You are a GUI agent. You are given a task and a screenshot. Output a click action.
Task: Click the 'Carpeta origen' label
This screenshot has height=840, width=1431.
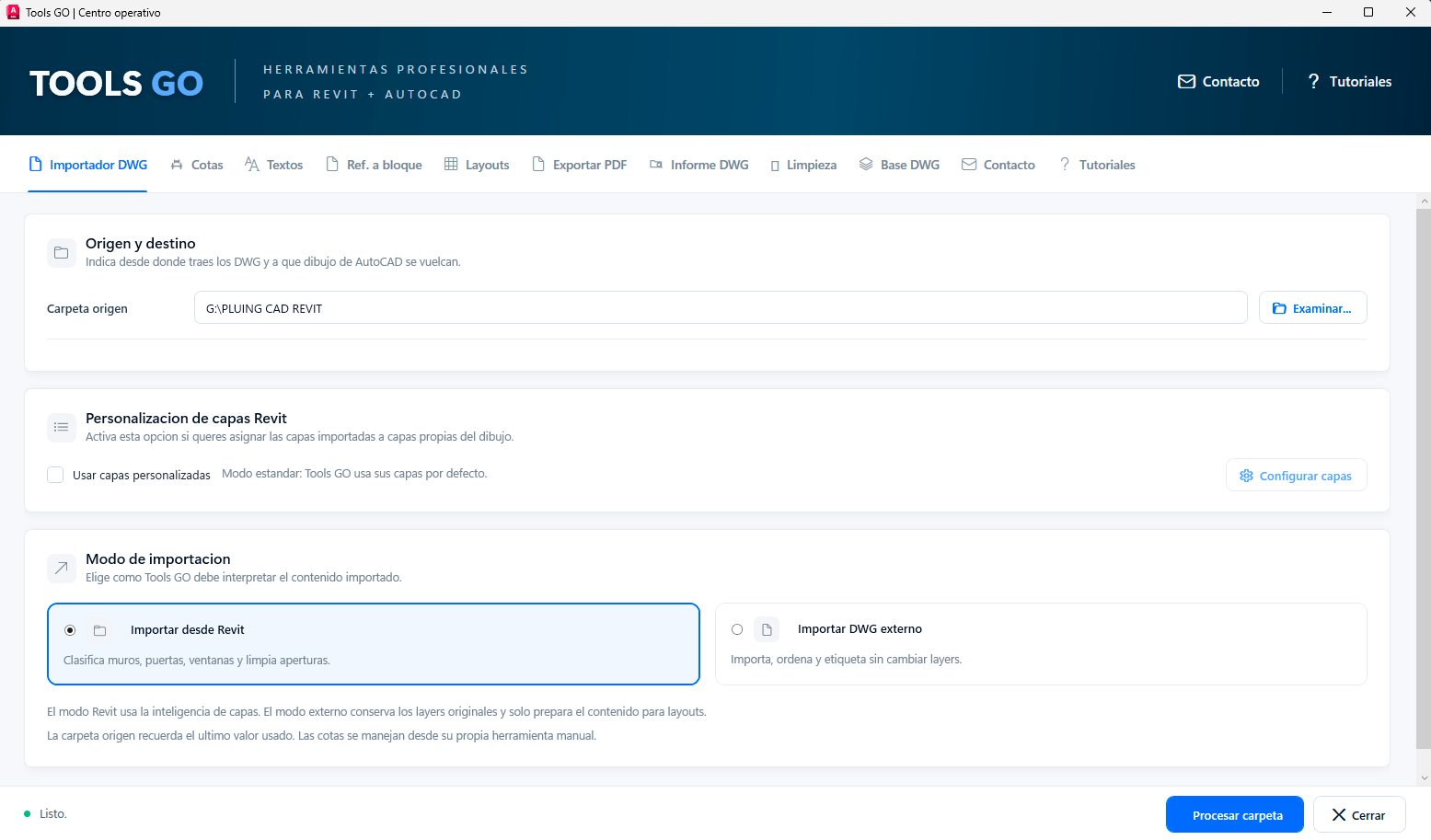[x=87, y=309]
